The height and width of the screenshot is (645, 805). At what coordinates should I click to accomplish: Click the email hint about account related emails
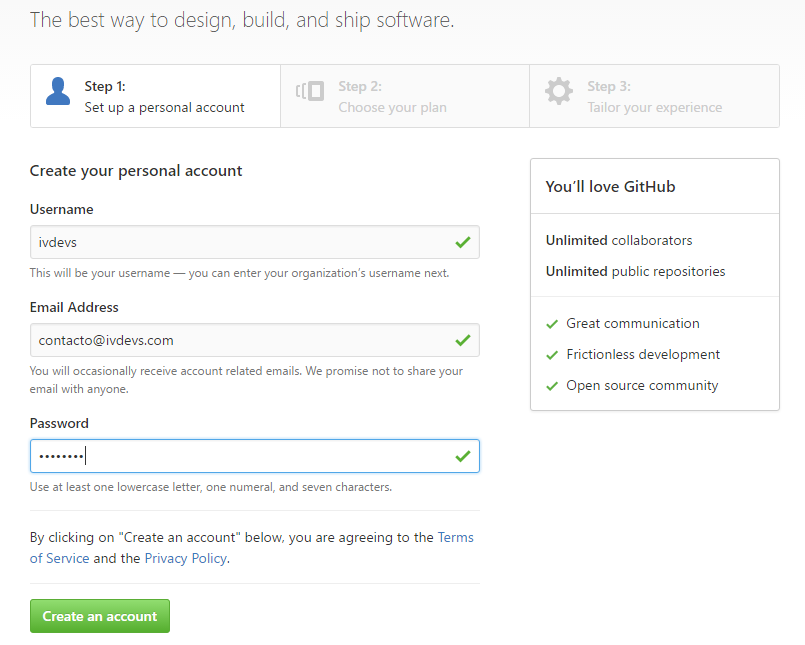[x=246, y=380]
